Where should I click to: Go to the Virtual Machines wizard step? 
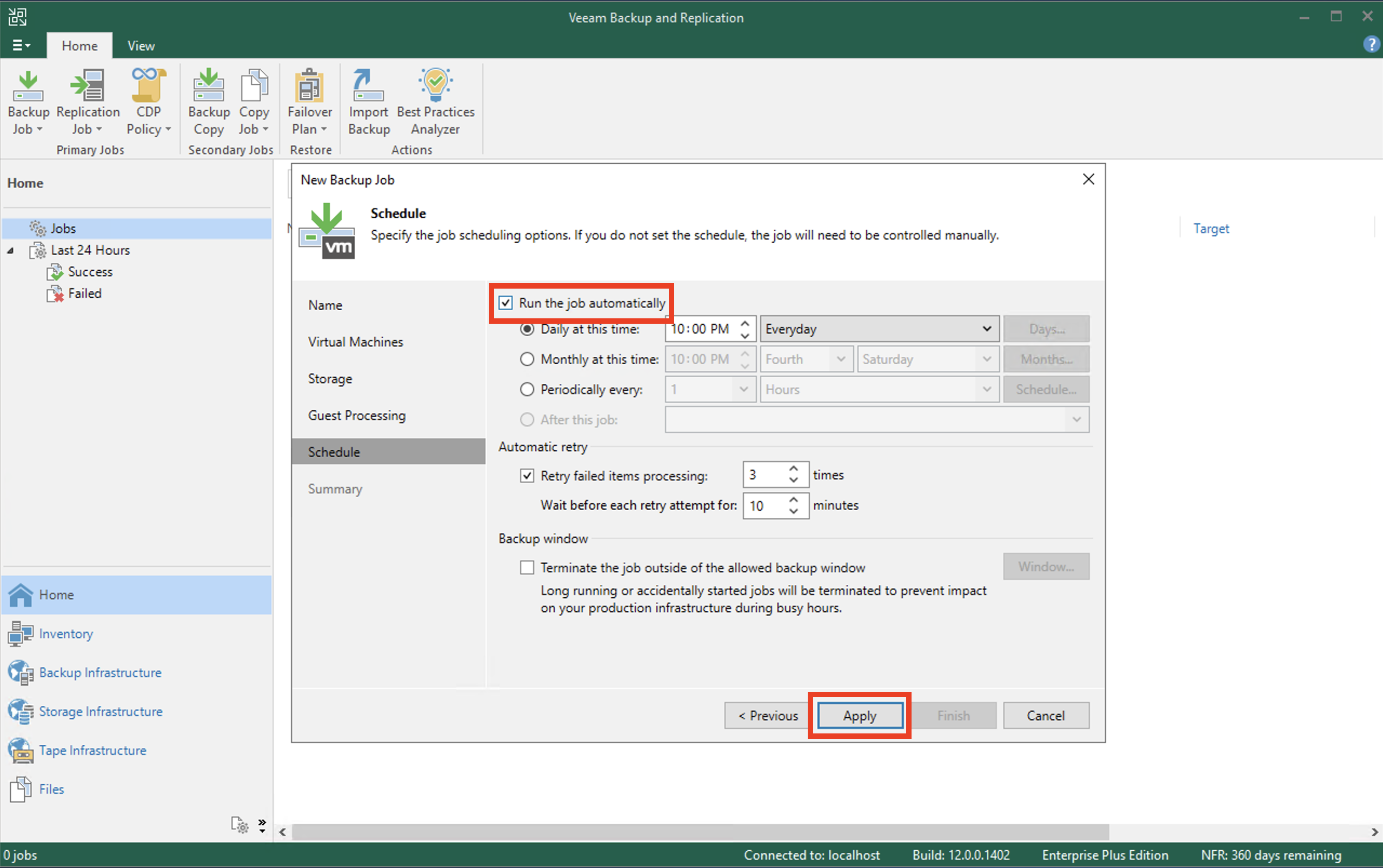389,342
